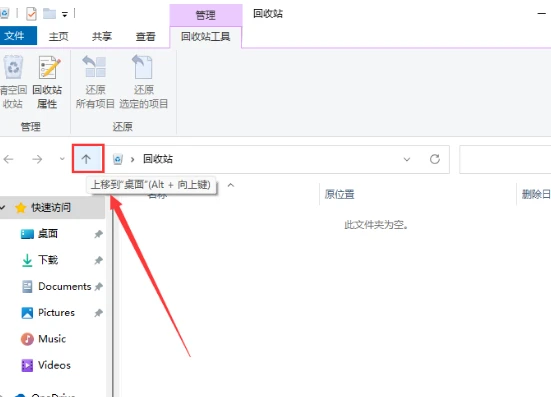
Task: Click the pin icon next to Documents
Action: (99, 287)
